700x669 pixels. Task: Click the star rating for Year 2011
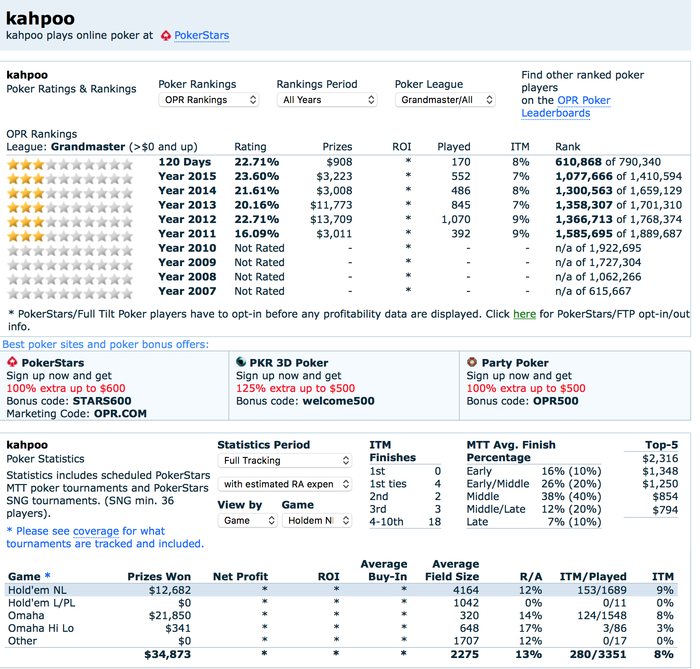point(69,234)
